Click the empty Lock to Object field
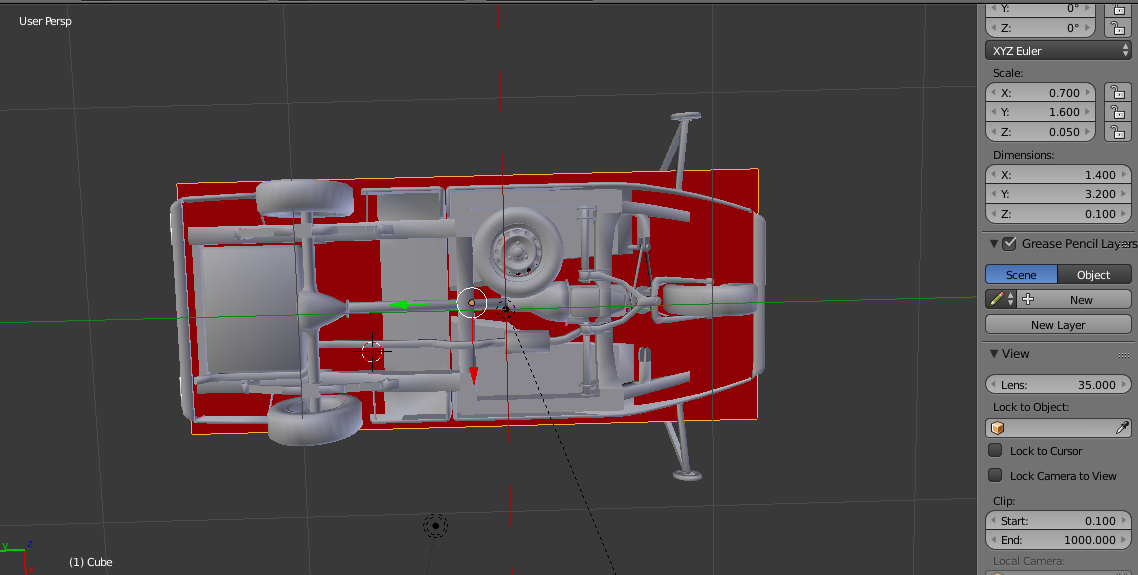1138x575 pixels. (x=1058, y=428)
